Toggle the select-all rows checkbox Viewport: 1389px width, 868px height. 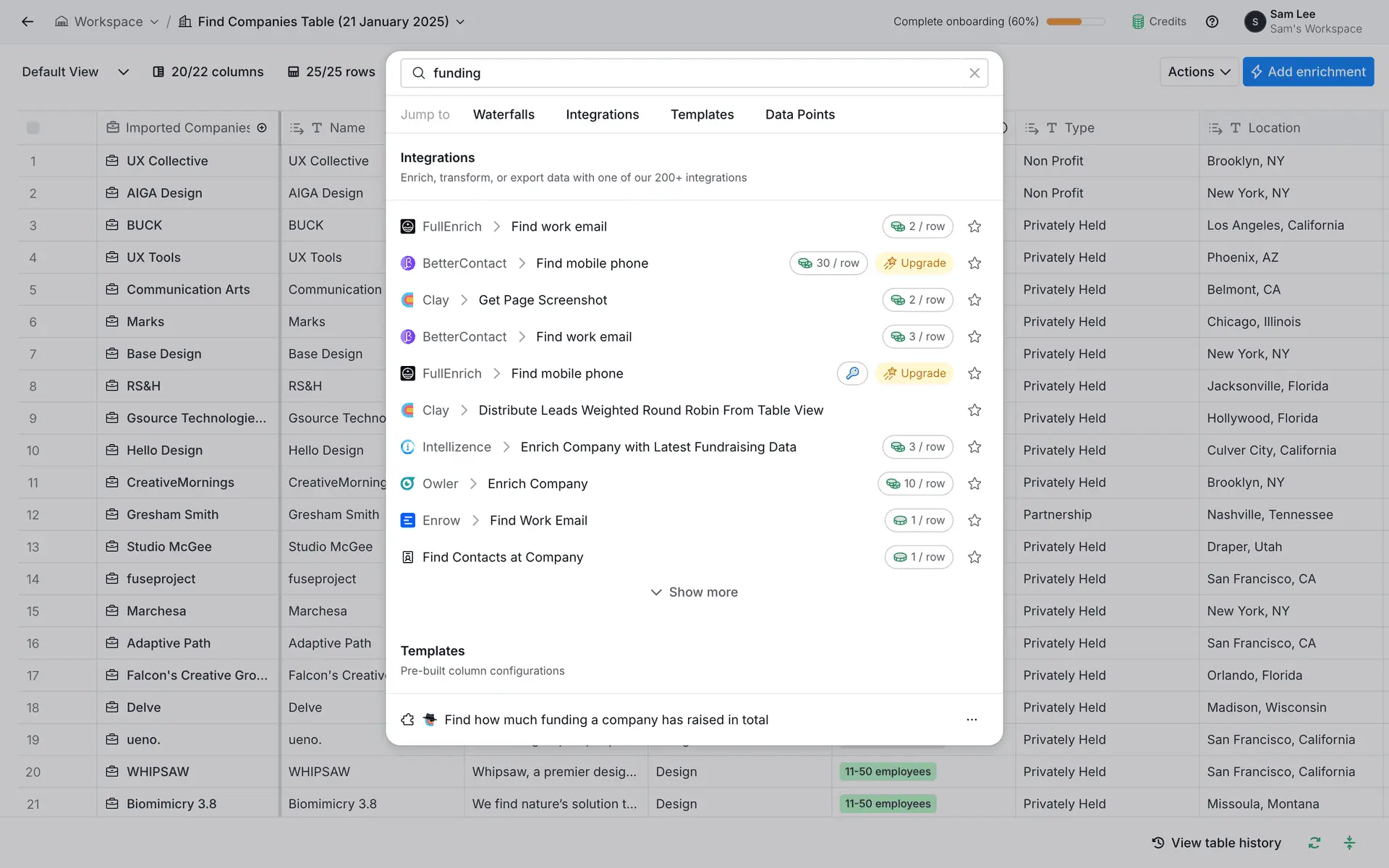click(33, 128)
